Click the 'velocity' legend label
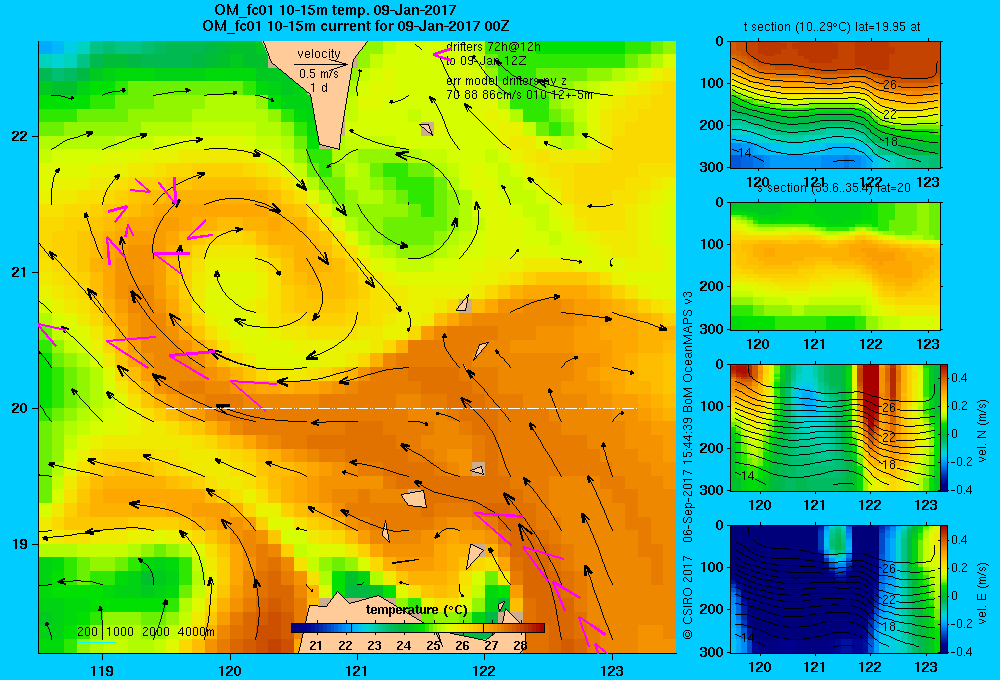 319,54
